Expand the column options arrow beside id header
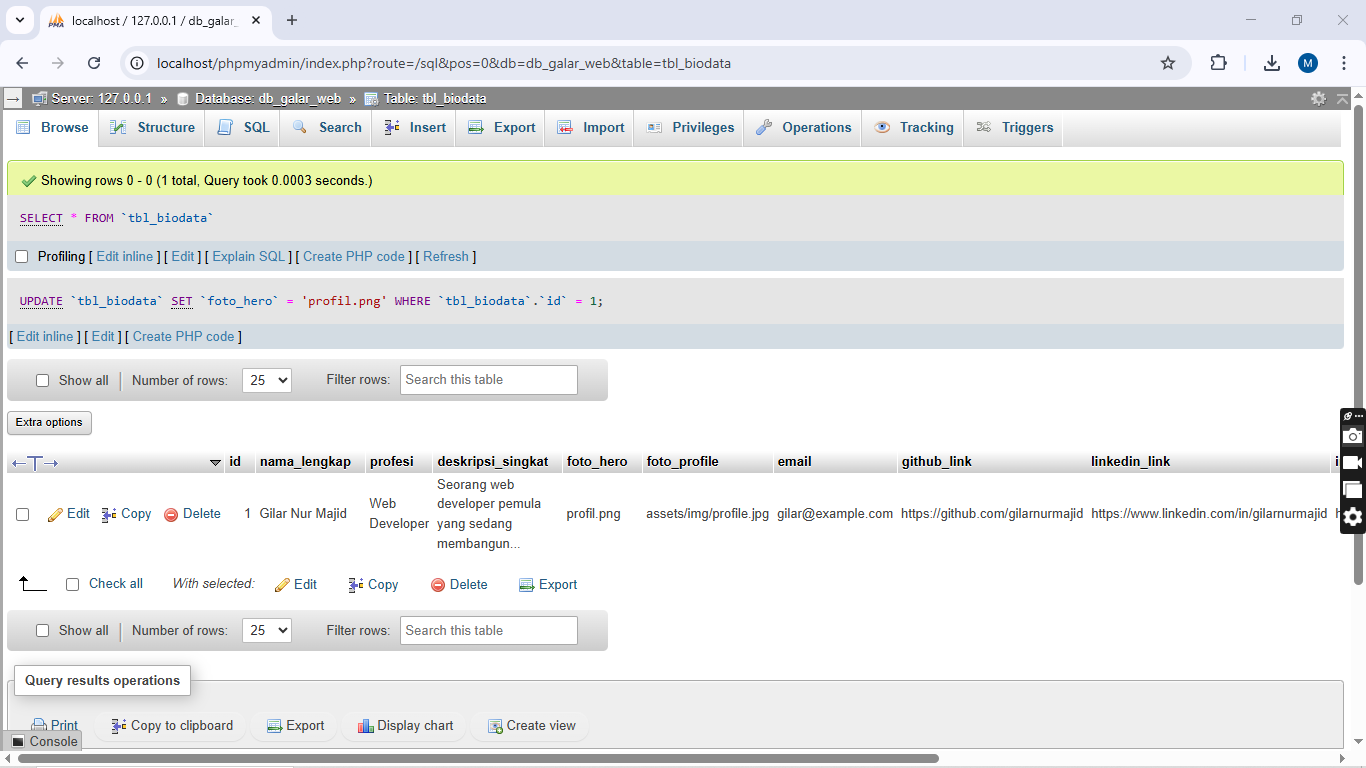 click(x=215, y=462)
